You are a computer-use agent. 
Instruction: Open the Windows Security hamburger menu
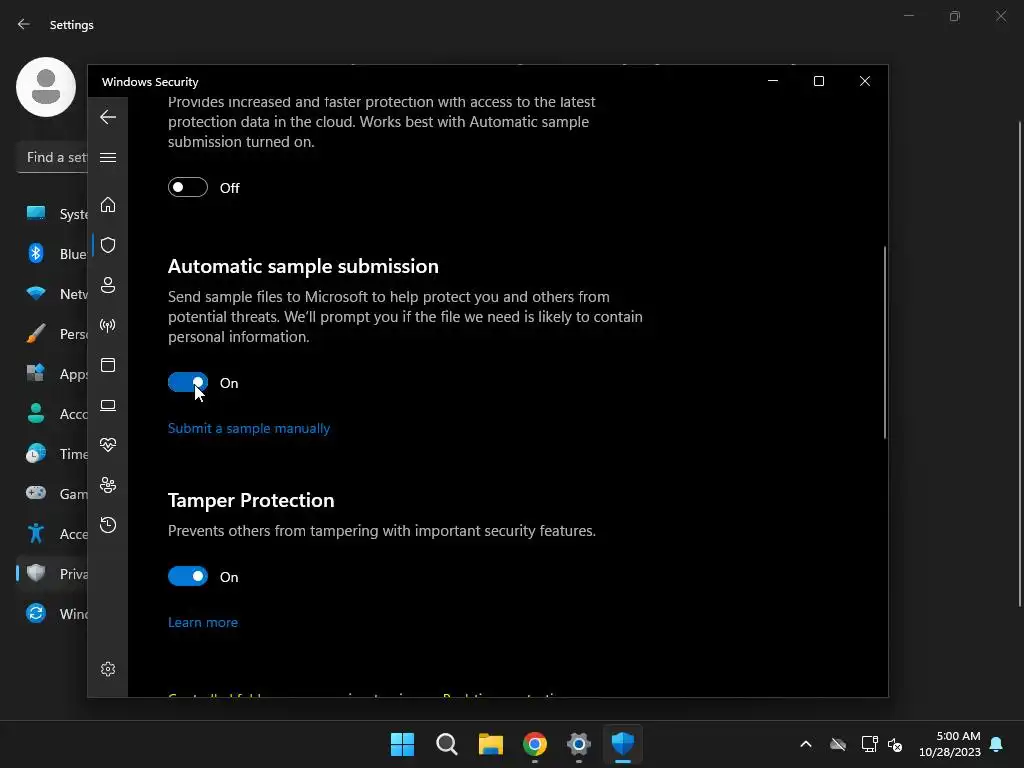108,157
